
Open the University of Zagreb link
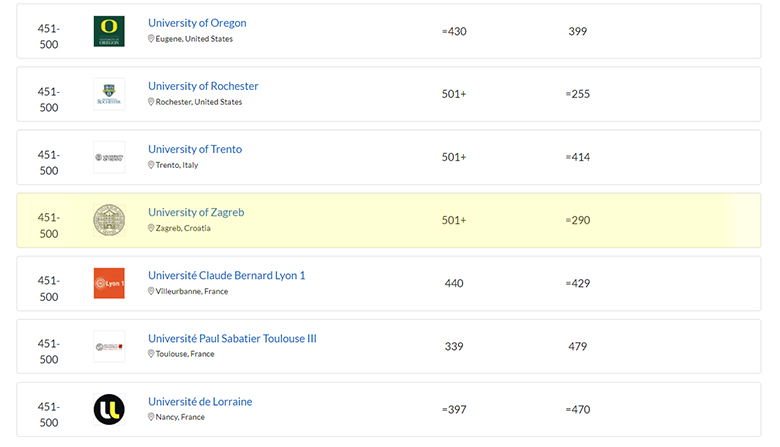pyautogui.click(x=196, y=212)
